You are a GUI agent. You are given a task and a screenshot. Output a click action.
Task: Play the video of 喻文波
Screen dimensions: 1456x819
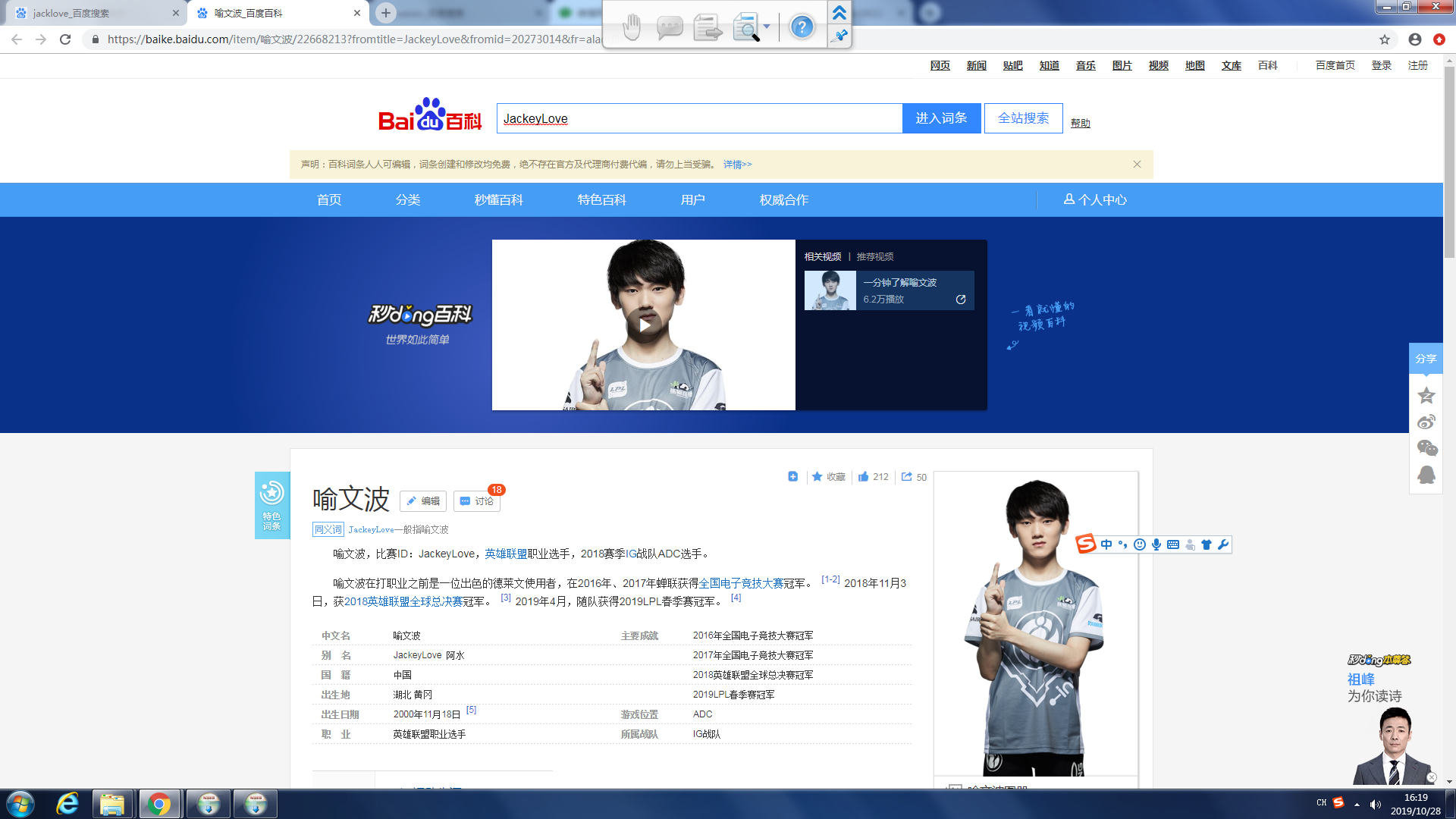point(644,325)
